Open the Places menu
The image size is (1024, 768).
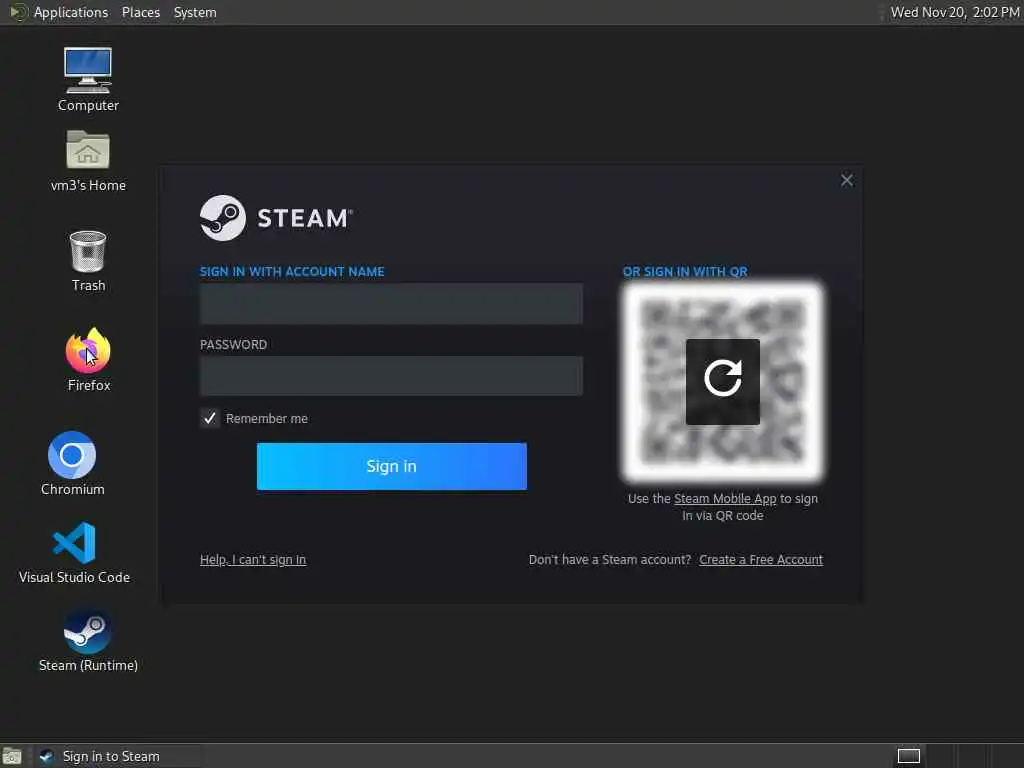point(141,12)
